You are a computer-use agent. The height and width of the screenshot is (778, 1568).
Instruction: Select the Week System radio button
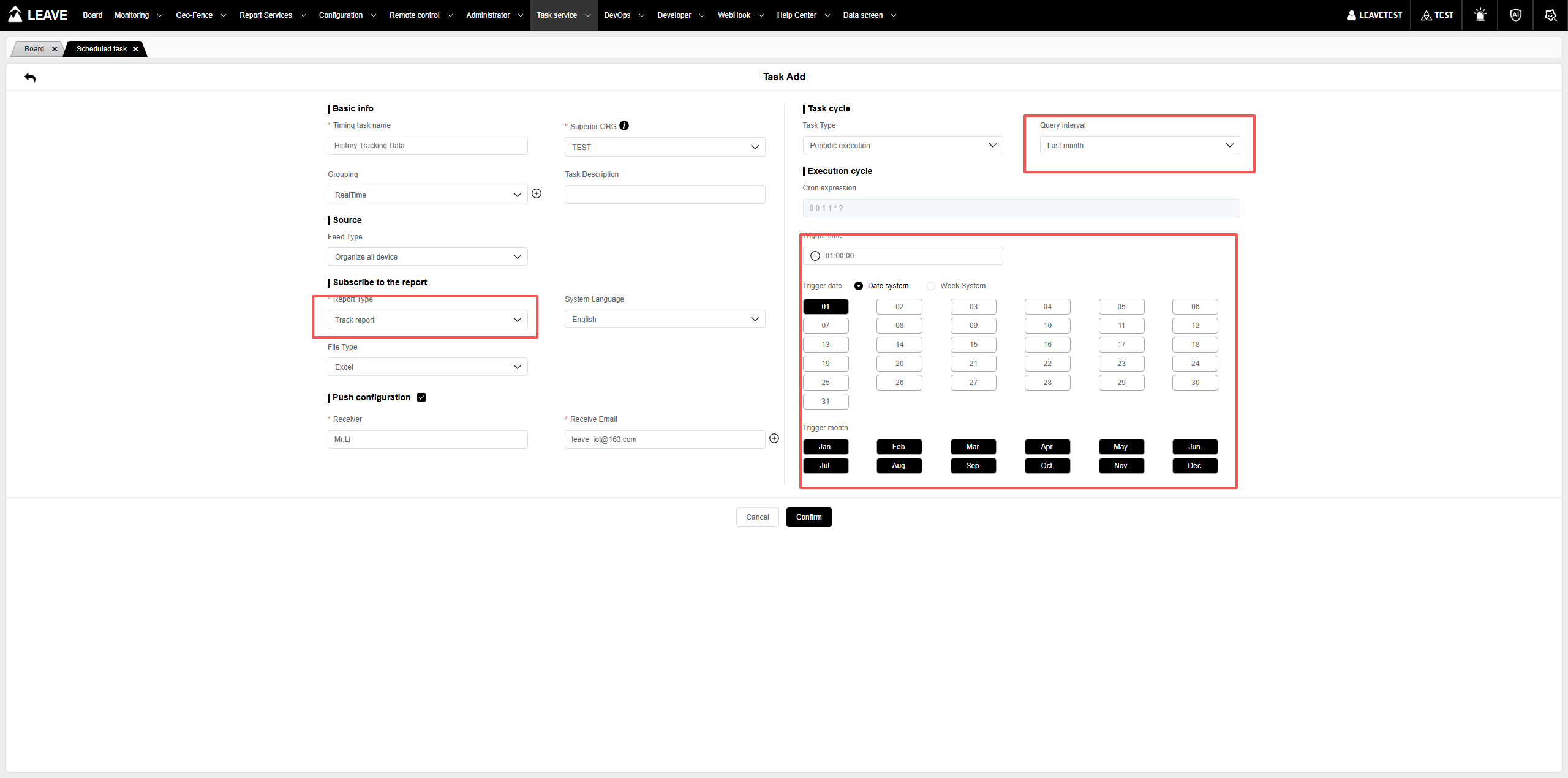coord(931,286)
